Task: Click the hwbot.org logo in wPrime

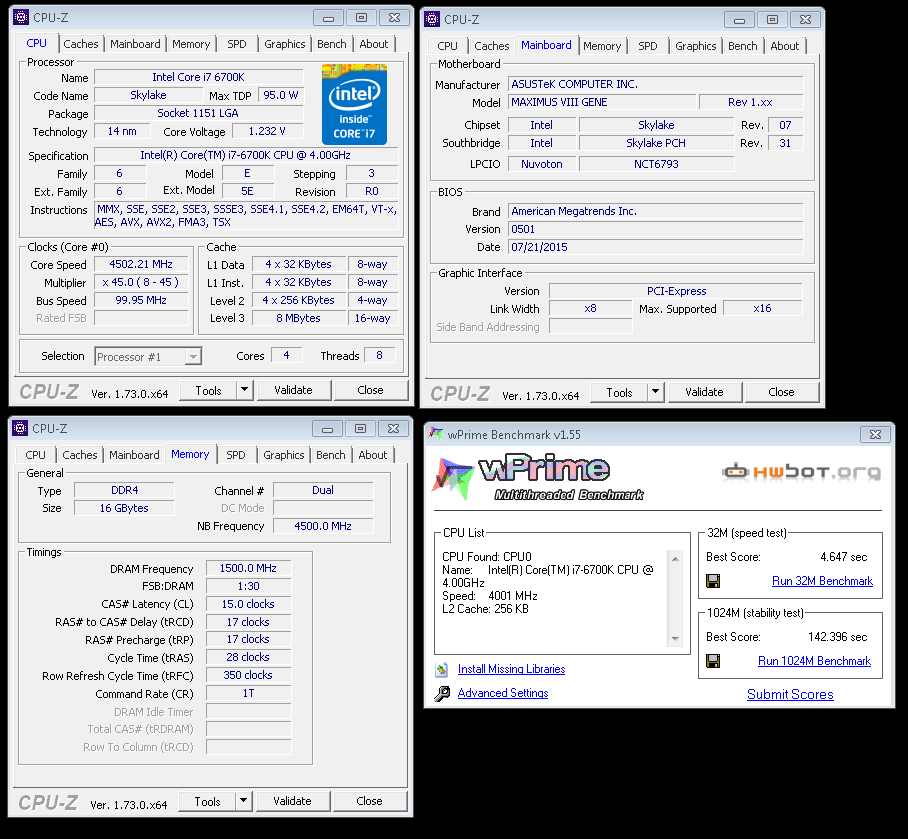Action: (801, 472)
